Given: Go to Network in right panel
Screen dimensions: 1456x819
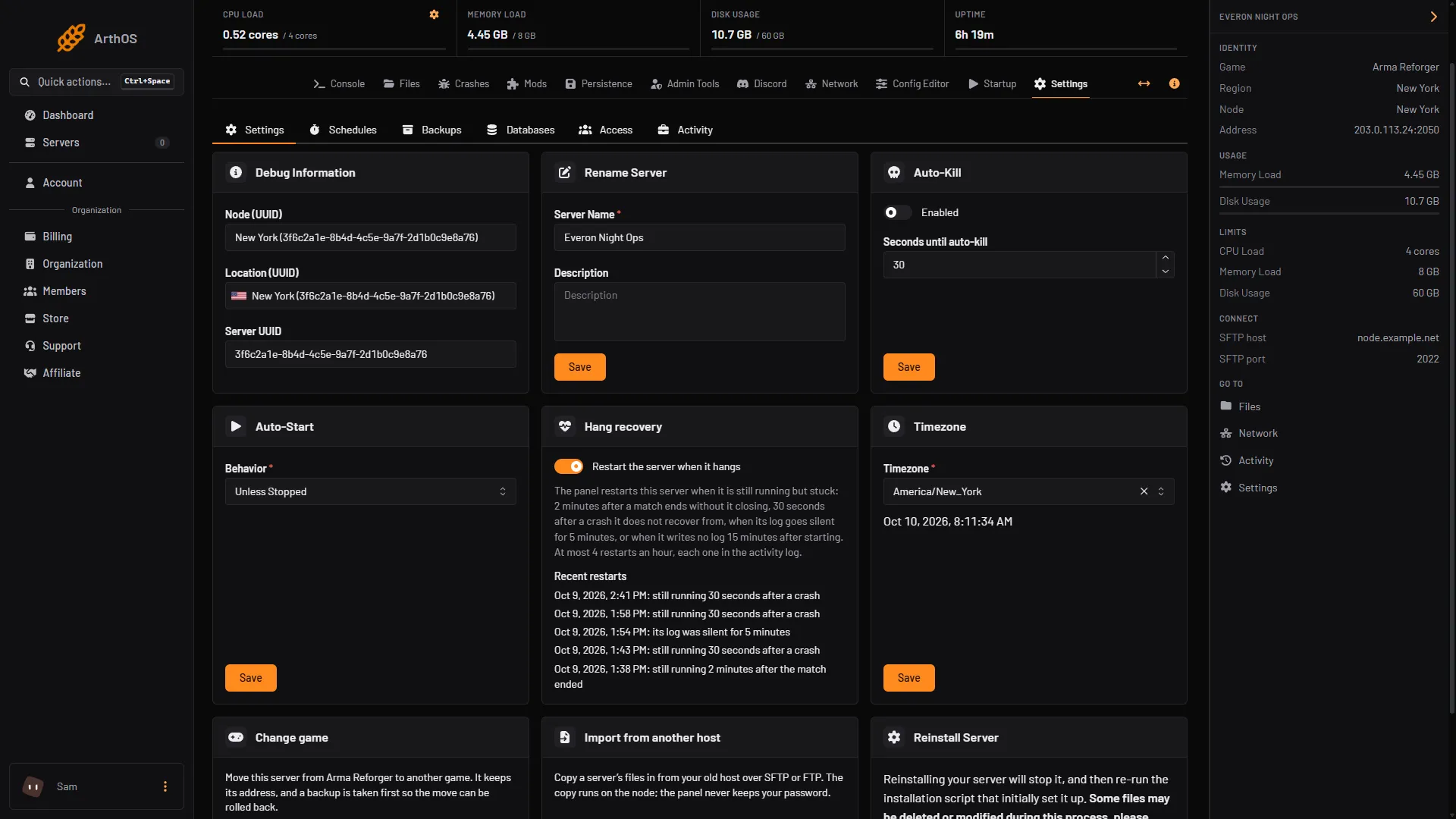Looking at the screenshot, I should click(1249, 433).
